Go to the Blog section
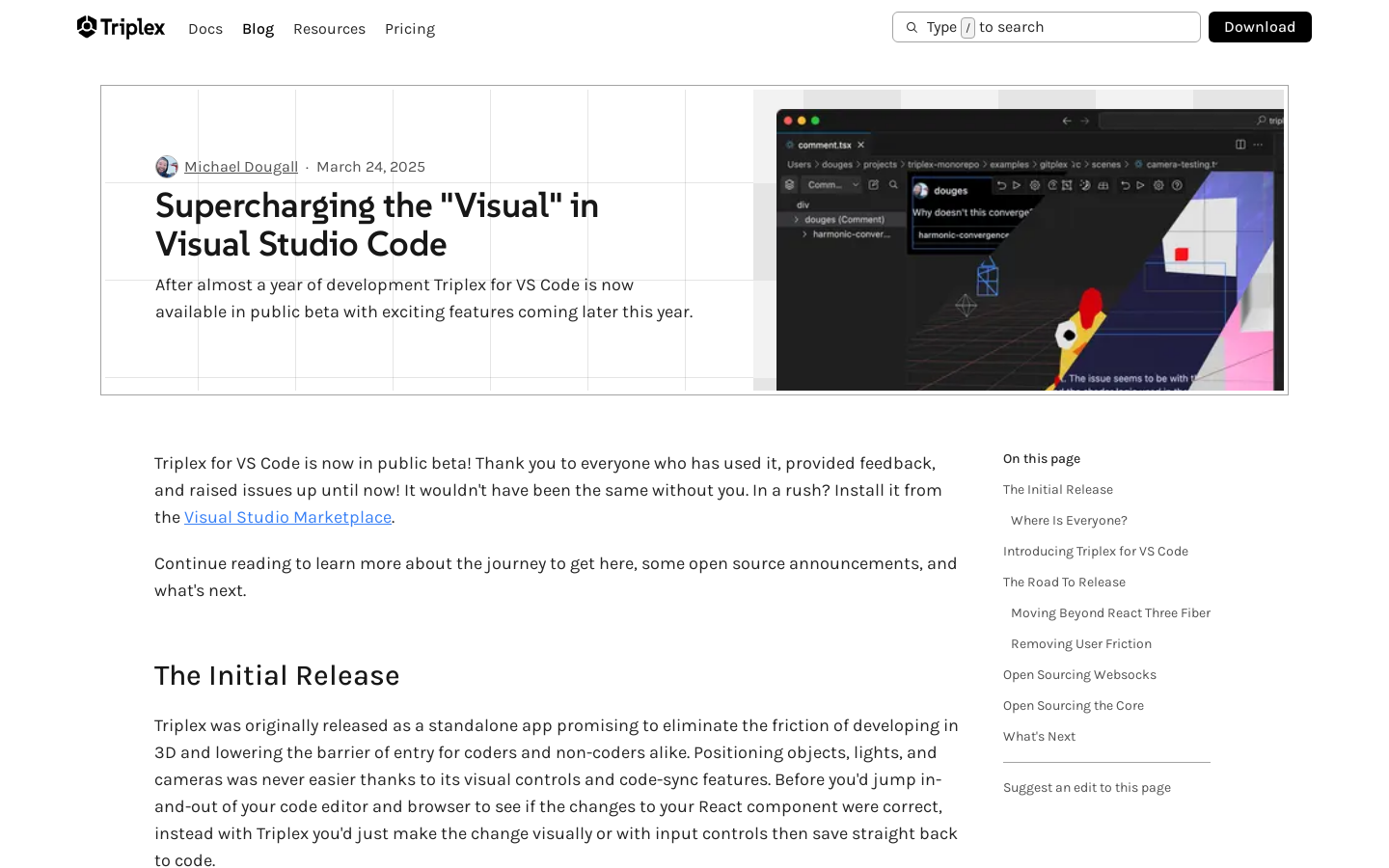This screenshot has height=868, width=1389. coord(258,29)
